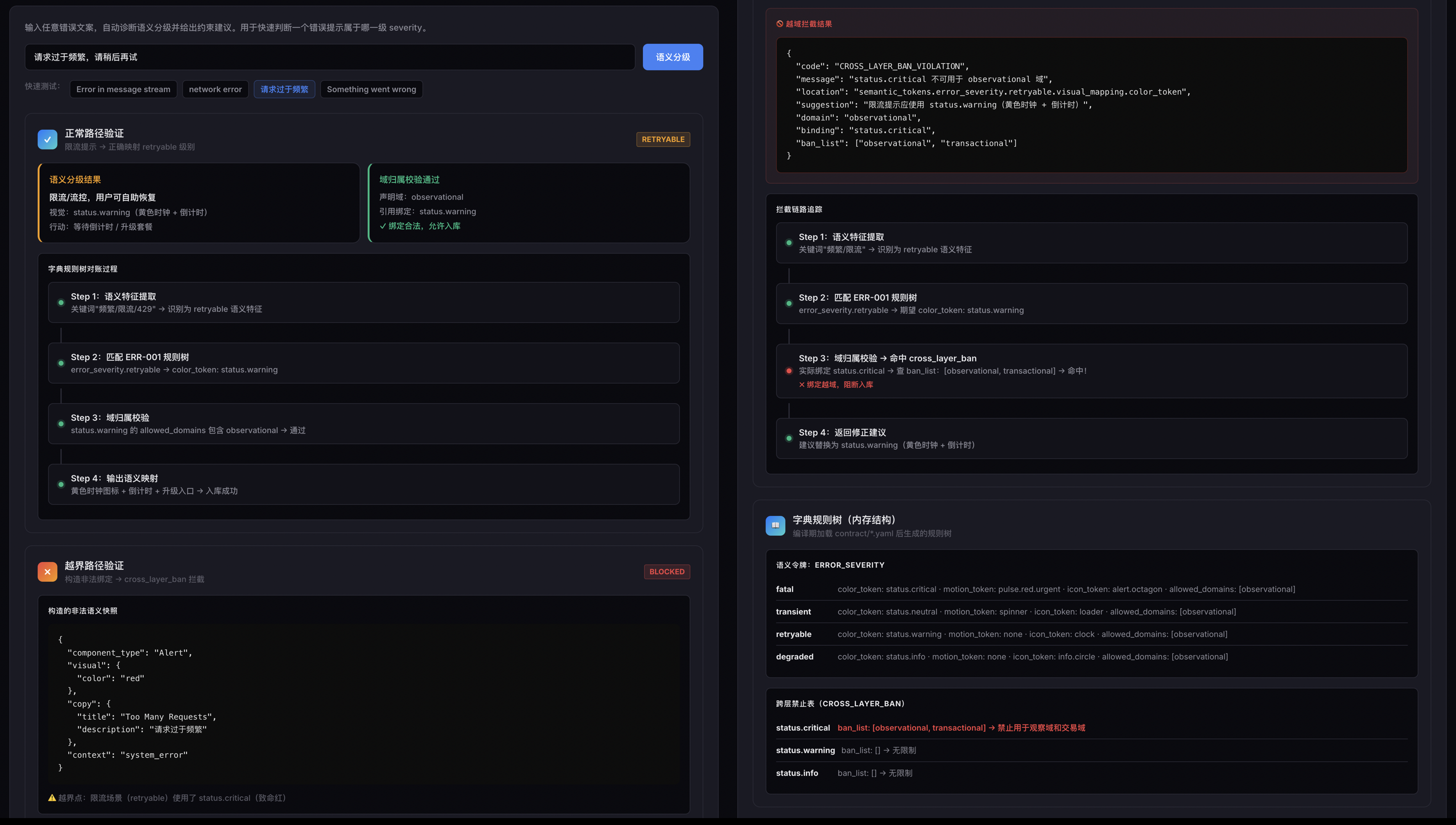The height and width of the screenshot is (825, 1456).
Task: Click the BLOCKED status badge
Action: [667, 572]
